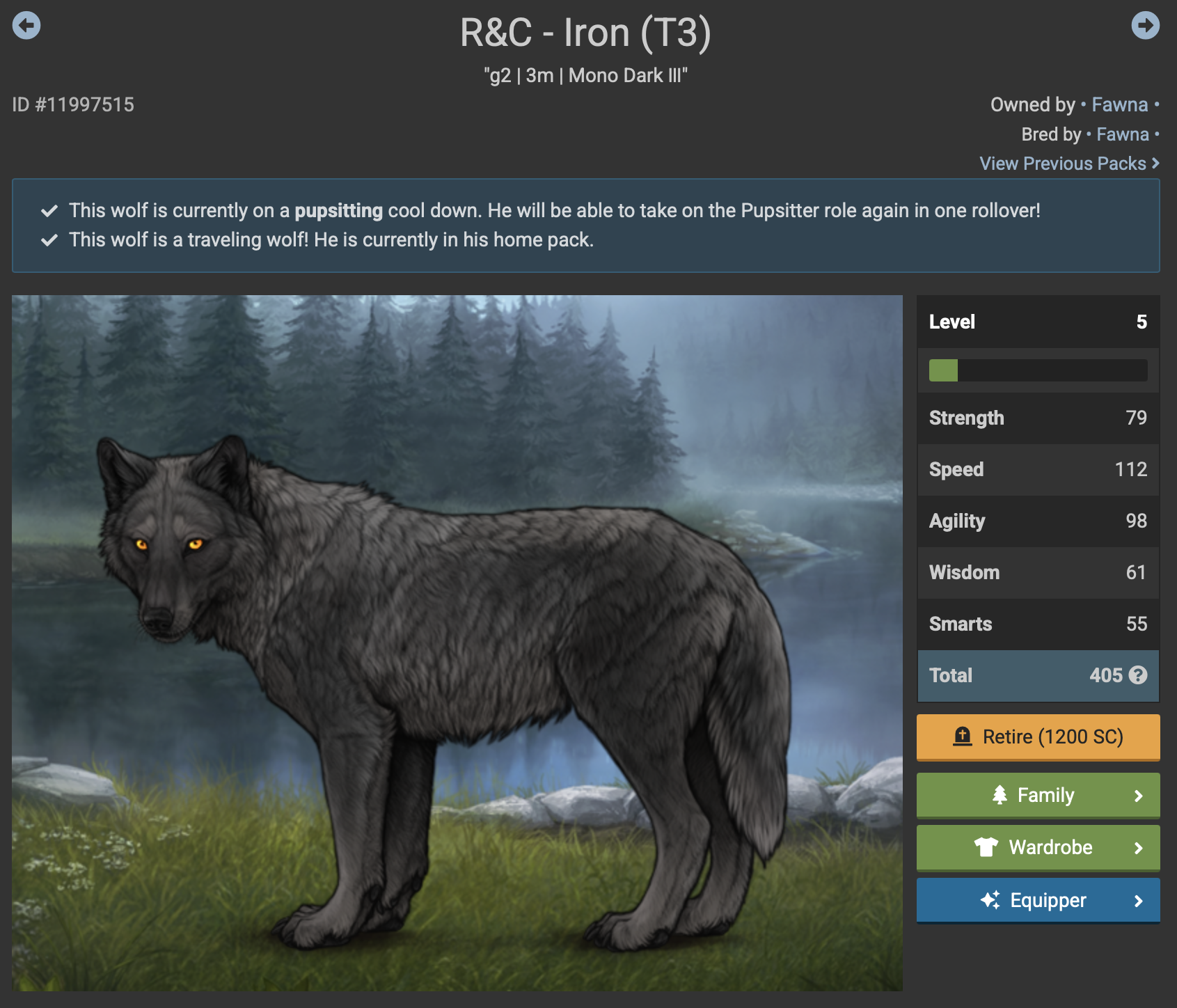Click the question mark beside Total stats
The image size is (1177, 1008).
coord(1138,675)
